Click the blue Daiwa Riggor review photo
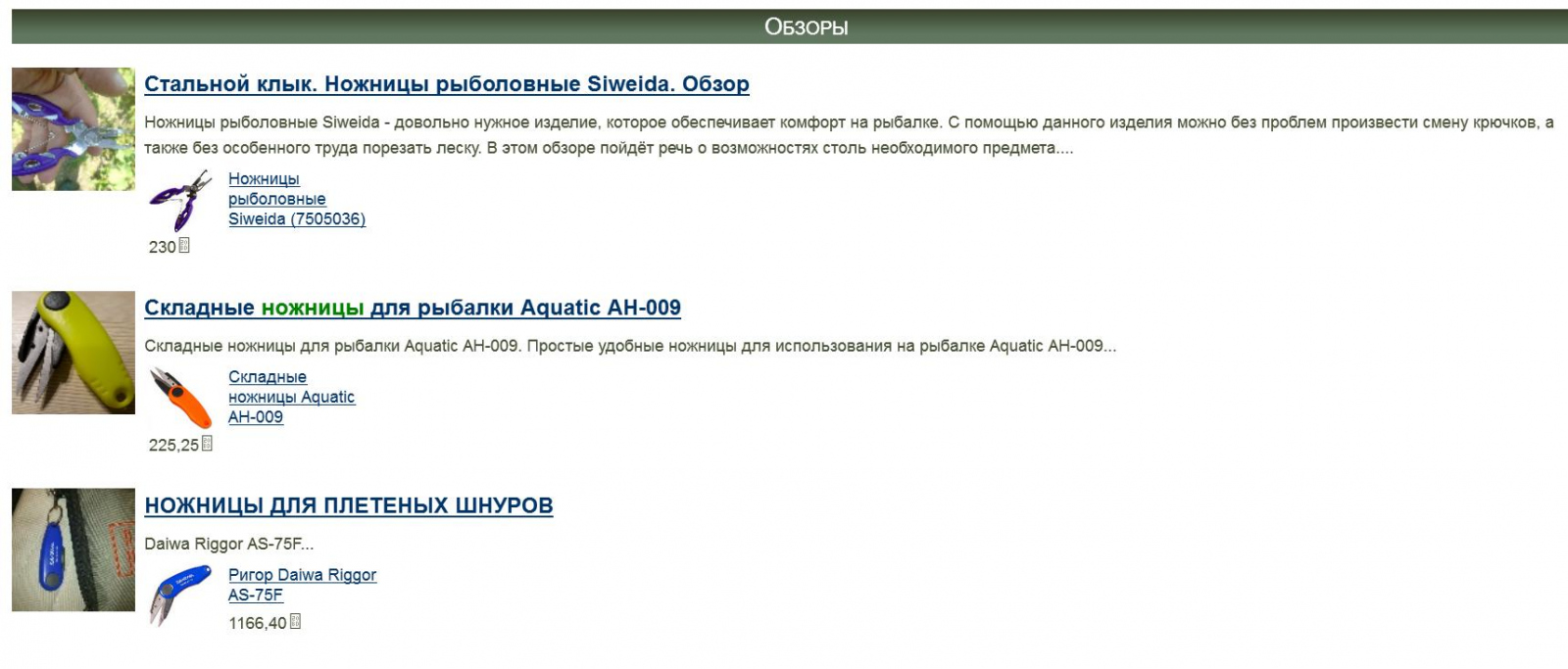 tap(73, 550)
